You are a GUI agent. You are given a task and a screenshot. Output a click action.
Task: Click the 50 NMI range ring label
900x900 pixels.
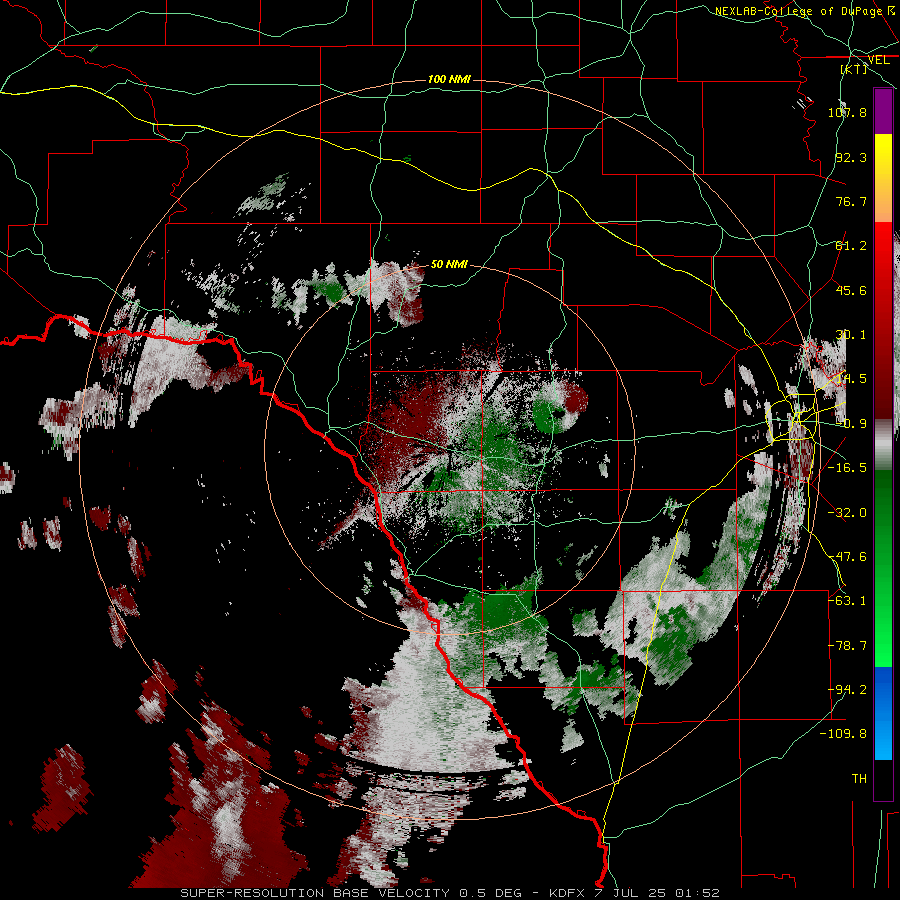(449, 264)
